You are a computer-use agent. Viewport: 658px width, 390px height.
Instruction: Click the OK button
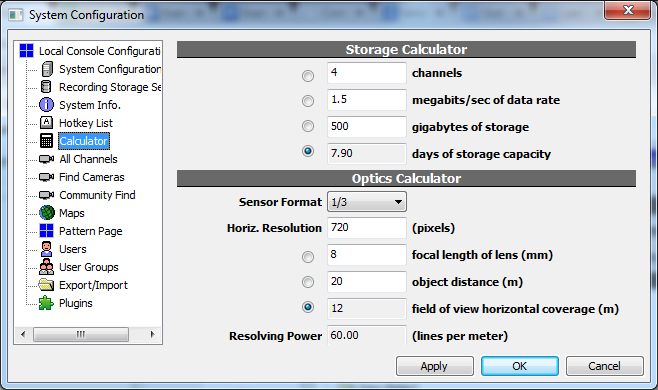click(520, 366)
